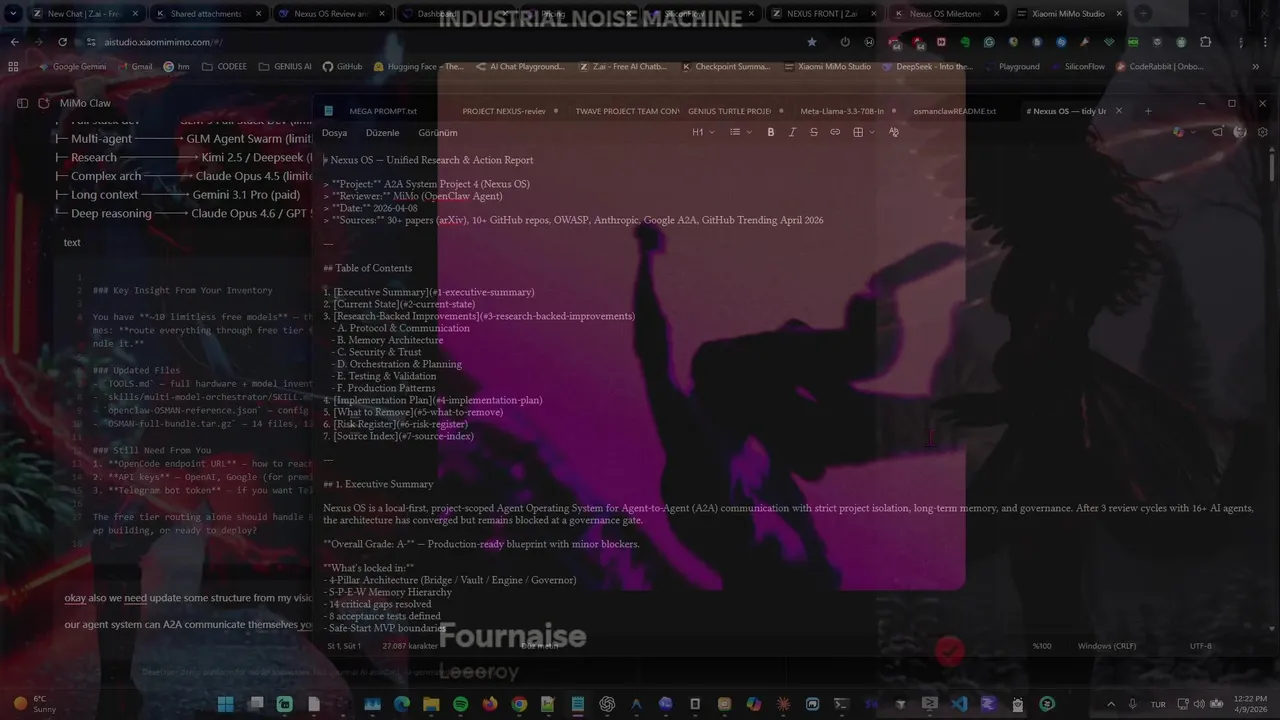Switch to Meta-Llama-3.3-70B Notepad tab
Screen dimensions: 1280x720
click(842, 111)
